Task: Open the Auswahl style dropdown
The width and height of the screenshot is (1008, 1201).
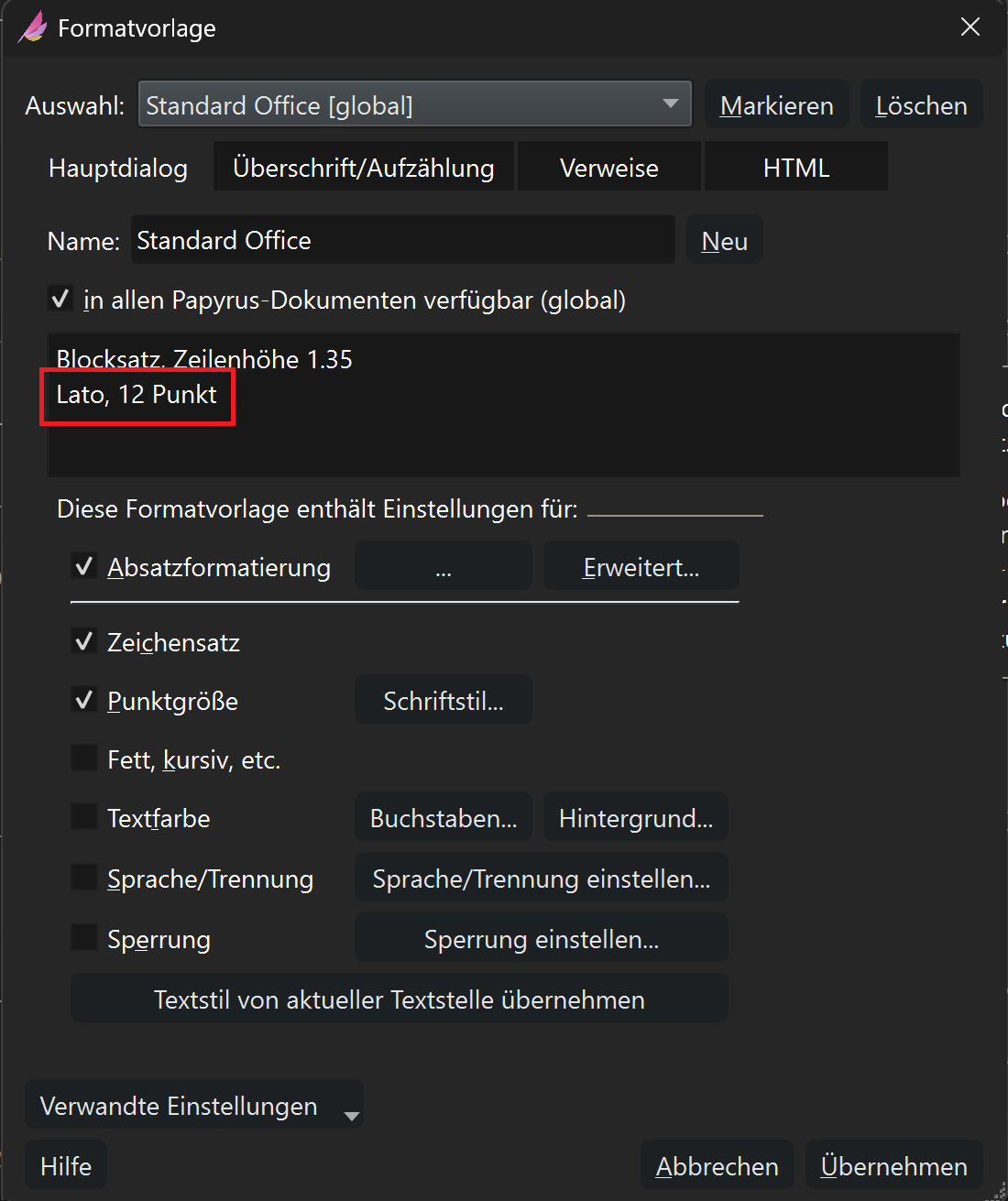Action: 414,105
